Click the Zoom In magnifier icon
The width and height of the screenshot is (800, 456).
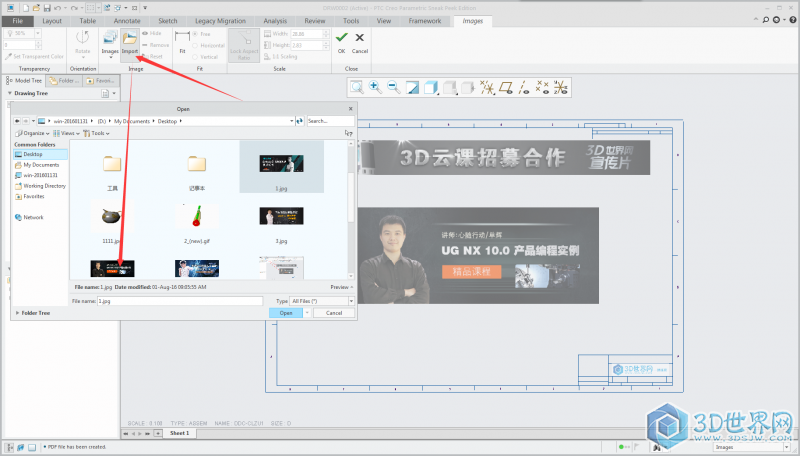pos(375,88)
